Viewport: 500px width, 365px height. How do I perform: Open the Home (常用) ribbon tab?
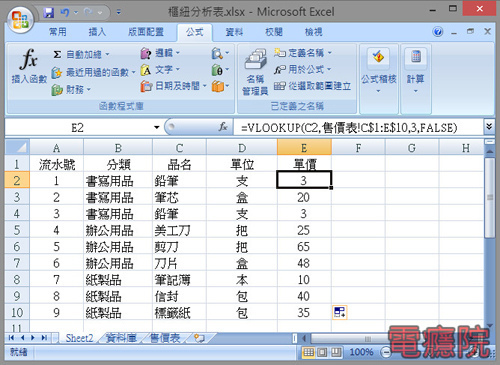click(x=58, y=32)
